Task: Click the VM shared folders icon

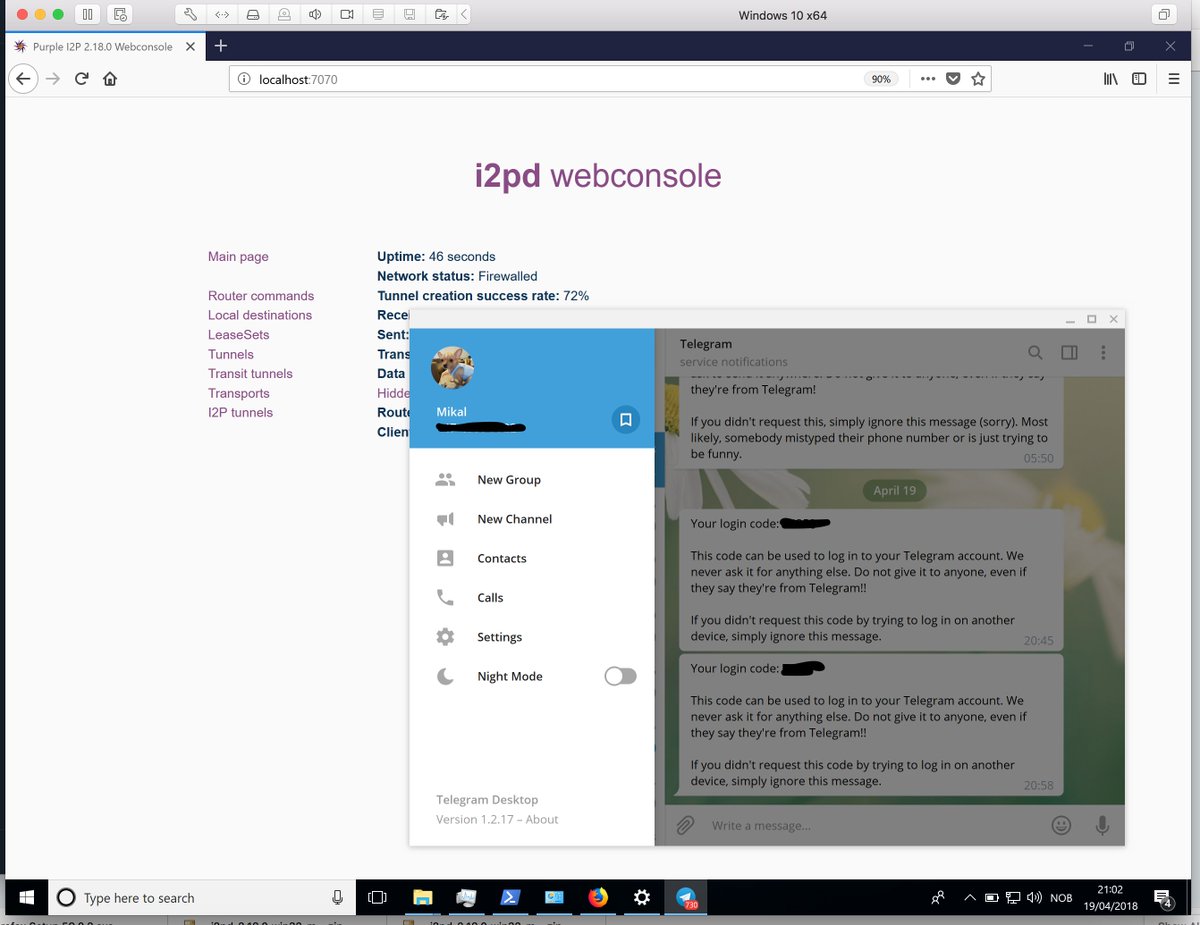Action: [441, 15]
